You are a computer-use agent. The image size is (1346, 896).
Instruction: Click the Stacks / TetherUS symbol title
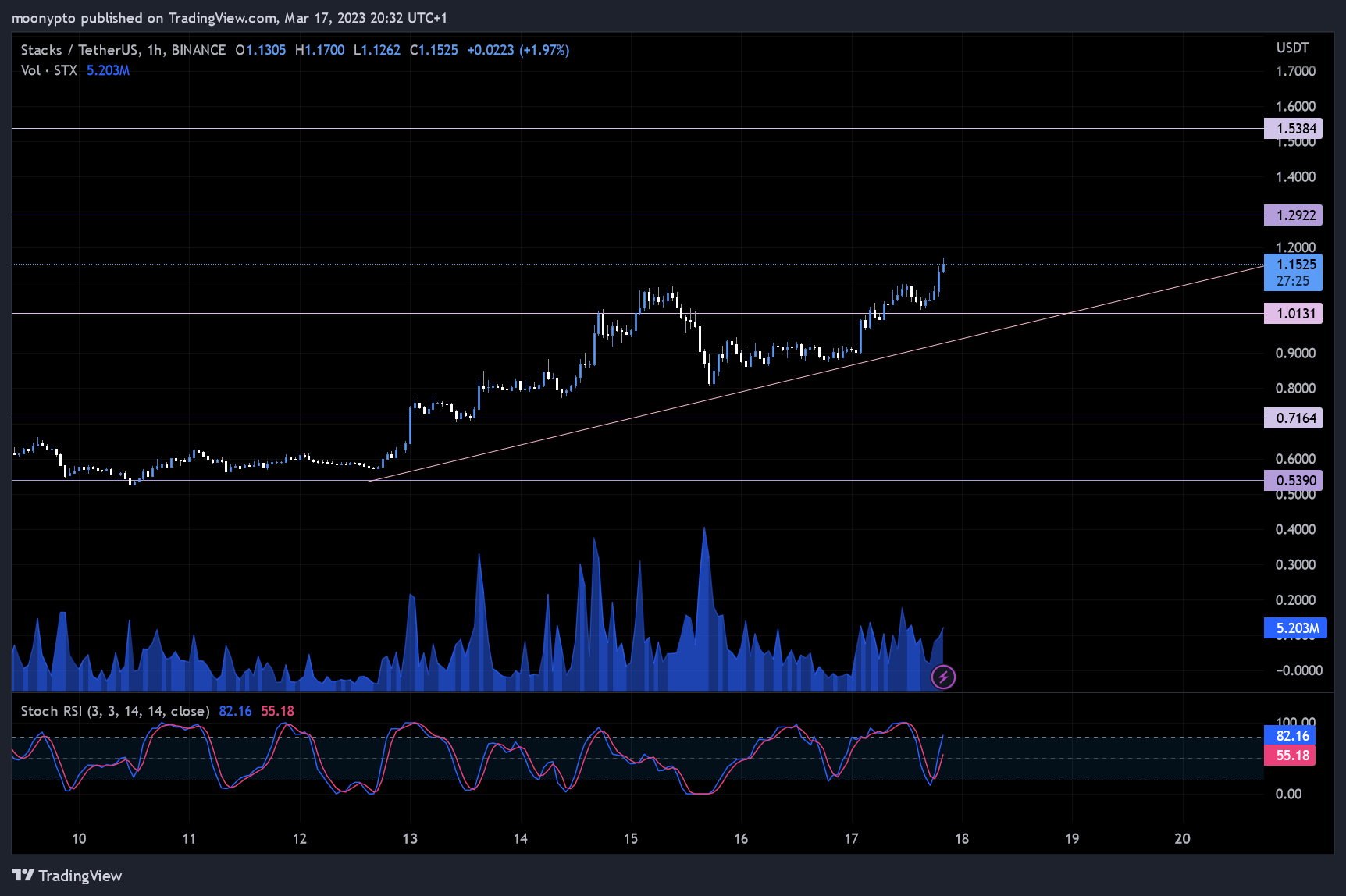(x=80, y=50)
